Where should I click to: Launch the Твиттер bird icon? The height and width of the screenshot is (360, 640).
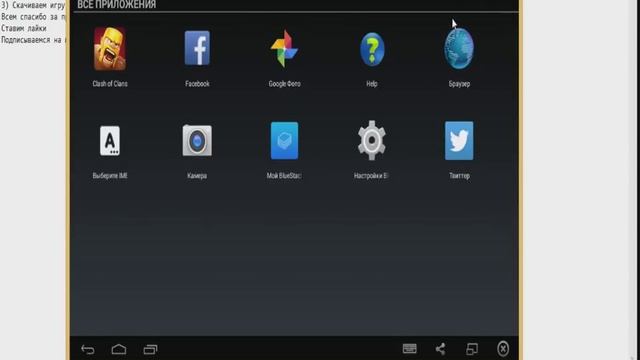tap(459, 140)
